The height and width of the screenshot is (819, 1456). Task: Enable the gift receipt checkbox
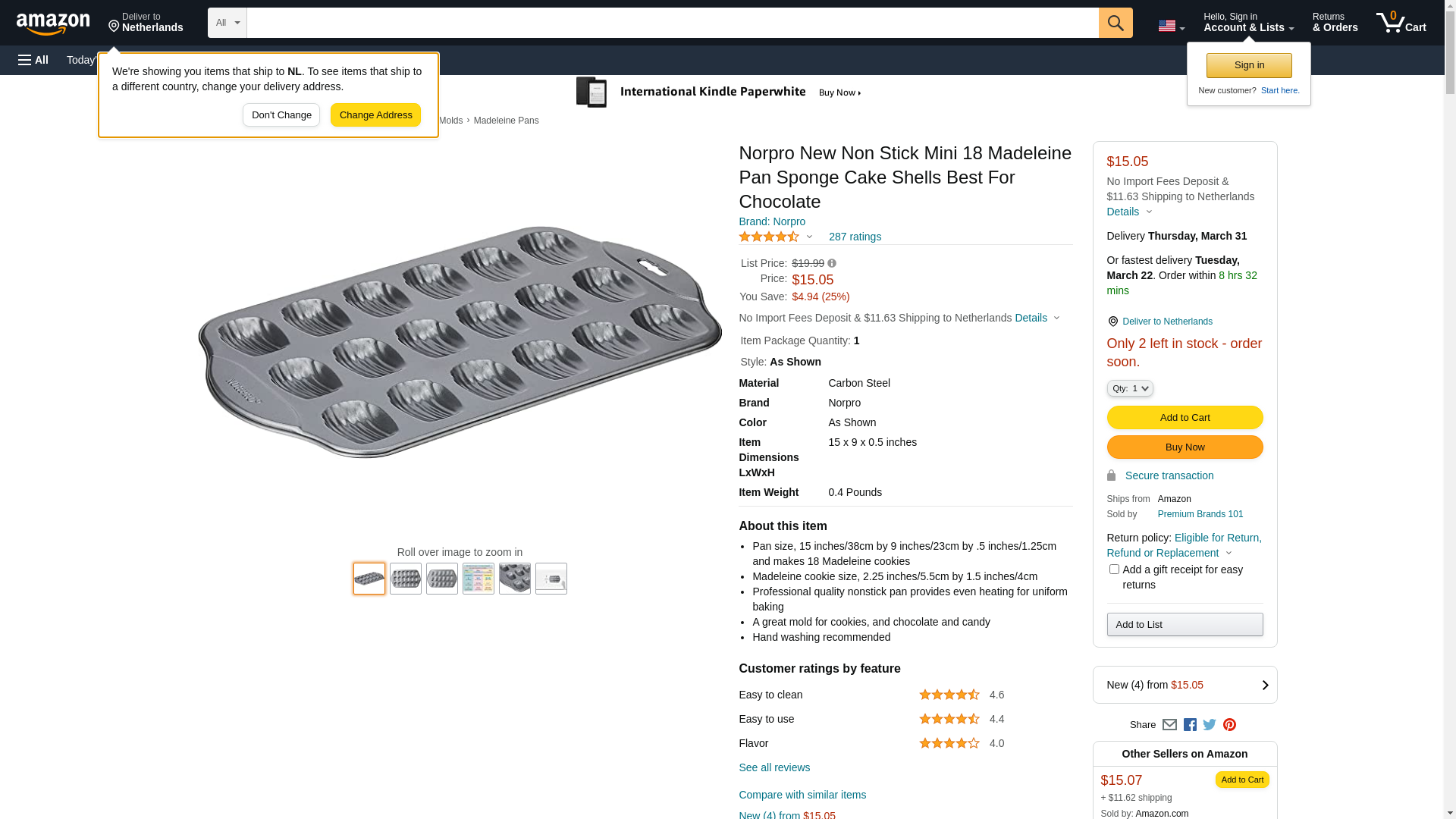[x=1114, y=569]
